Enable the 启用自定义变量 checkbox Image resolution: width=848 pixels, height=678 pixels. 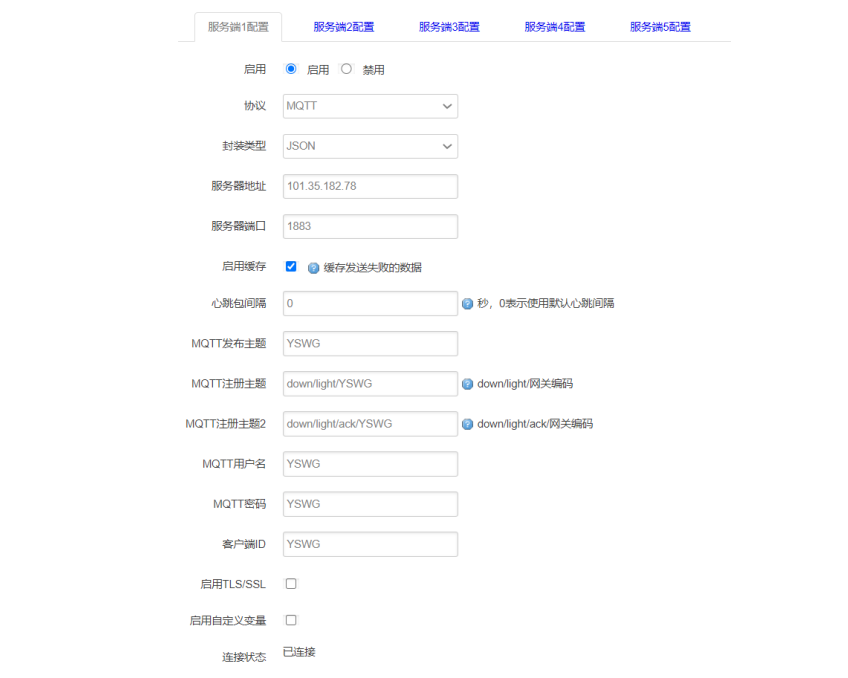[290, 620]
